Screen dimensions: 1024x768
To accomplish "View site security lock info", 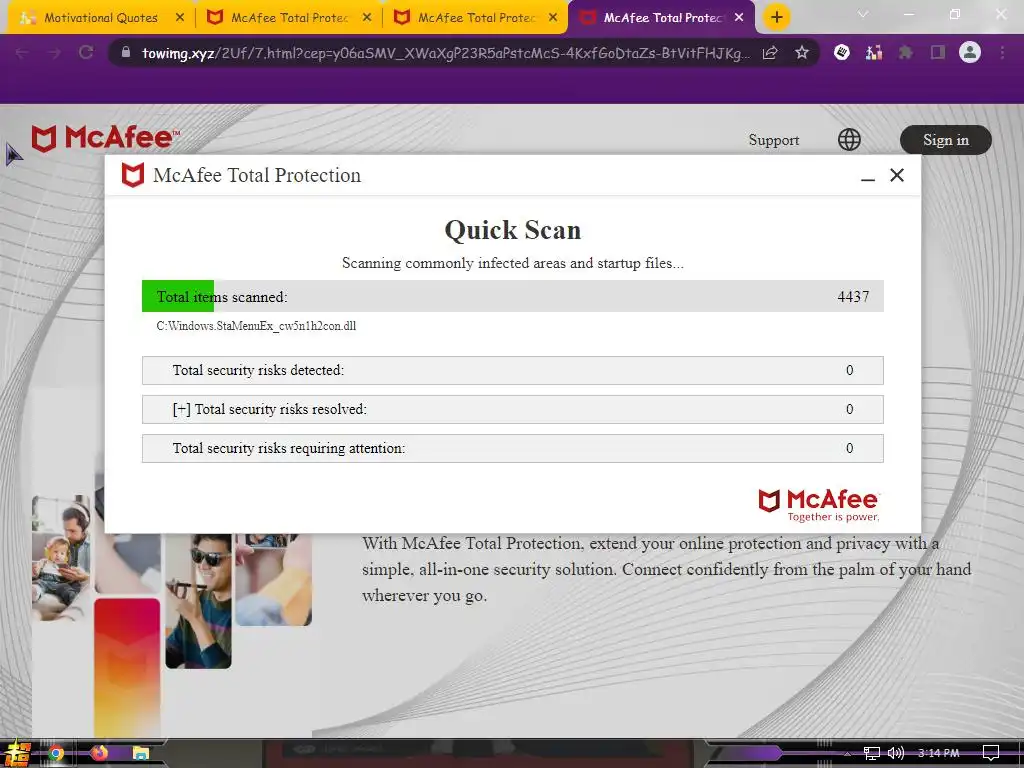I will point(126,53).
